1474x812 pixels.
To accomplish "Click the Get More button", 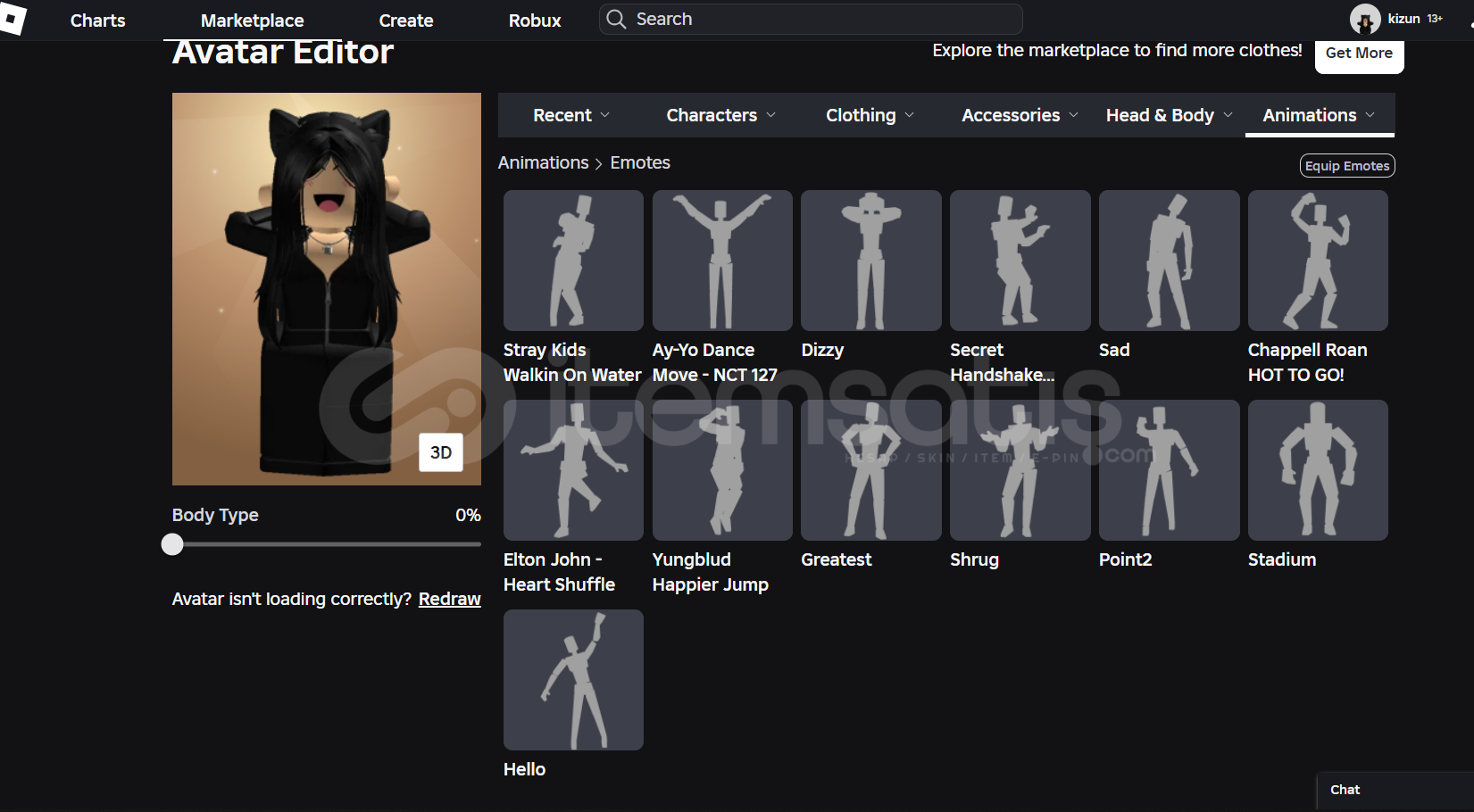I will 1359,54.
